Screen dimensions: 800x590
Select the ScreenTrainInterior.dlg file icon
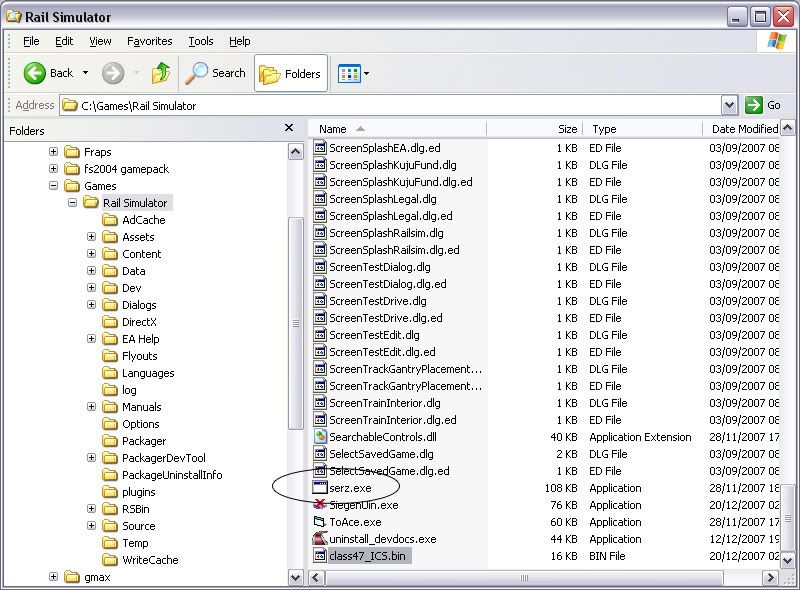[320, 403]
